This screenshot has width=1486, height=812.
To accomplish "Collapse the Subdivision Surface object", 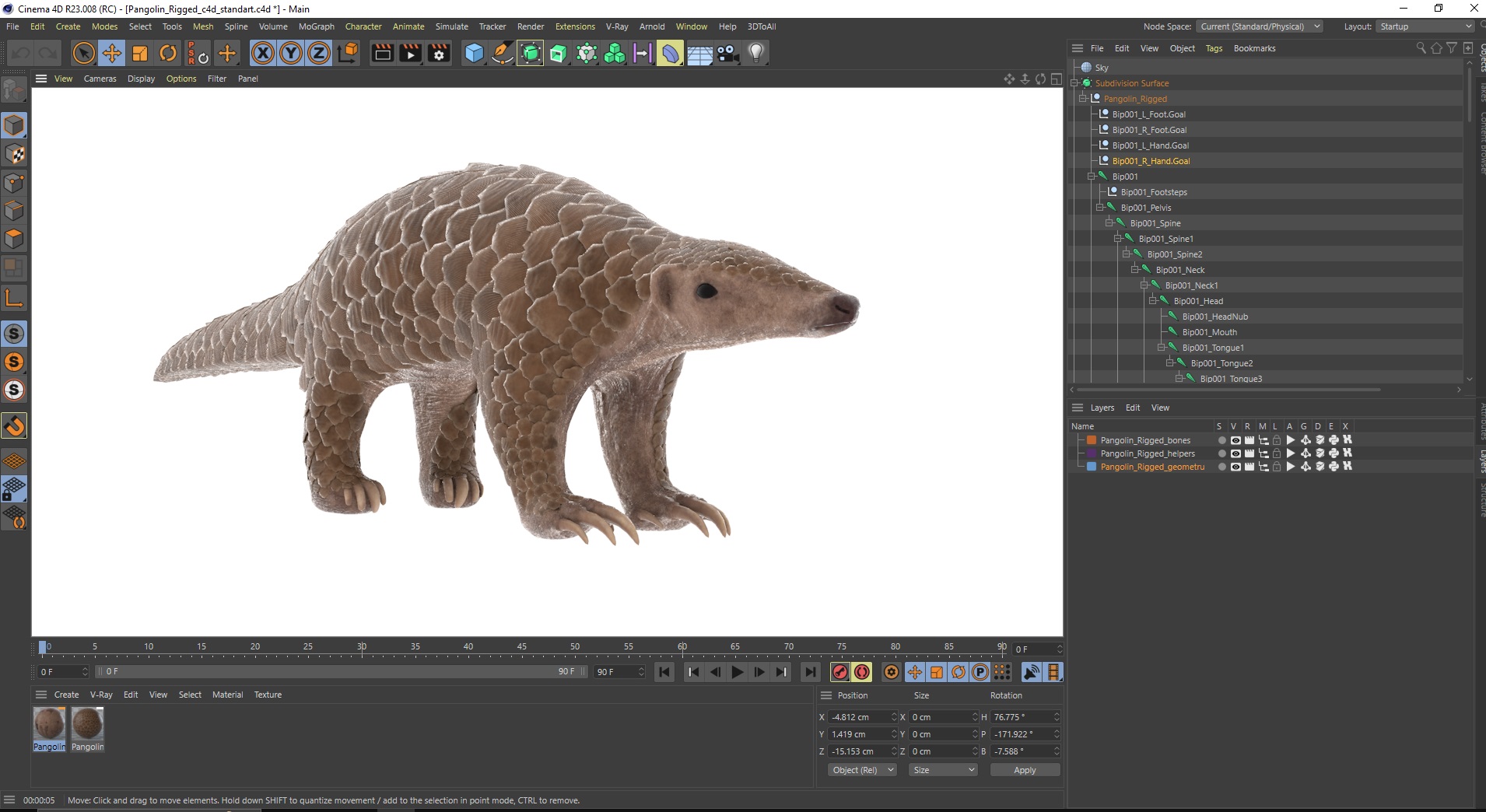I will 1074,83.
